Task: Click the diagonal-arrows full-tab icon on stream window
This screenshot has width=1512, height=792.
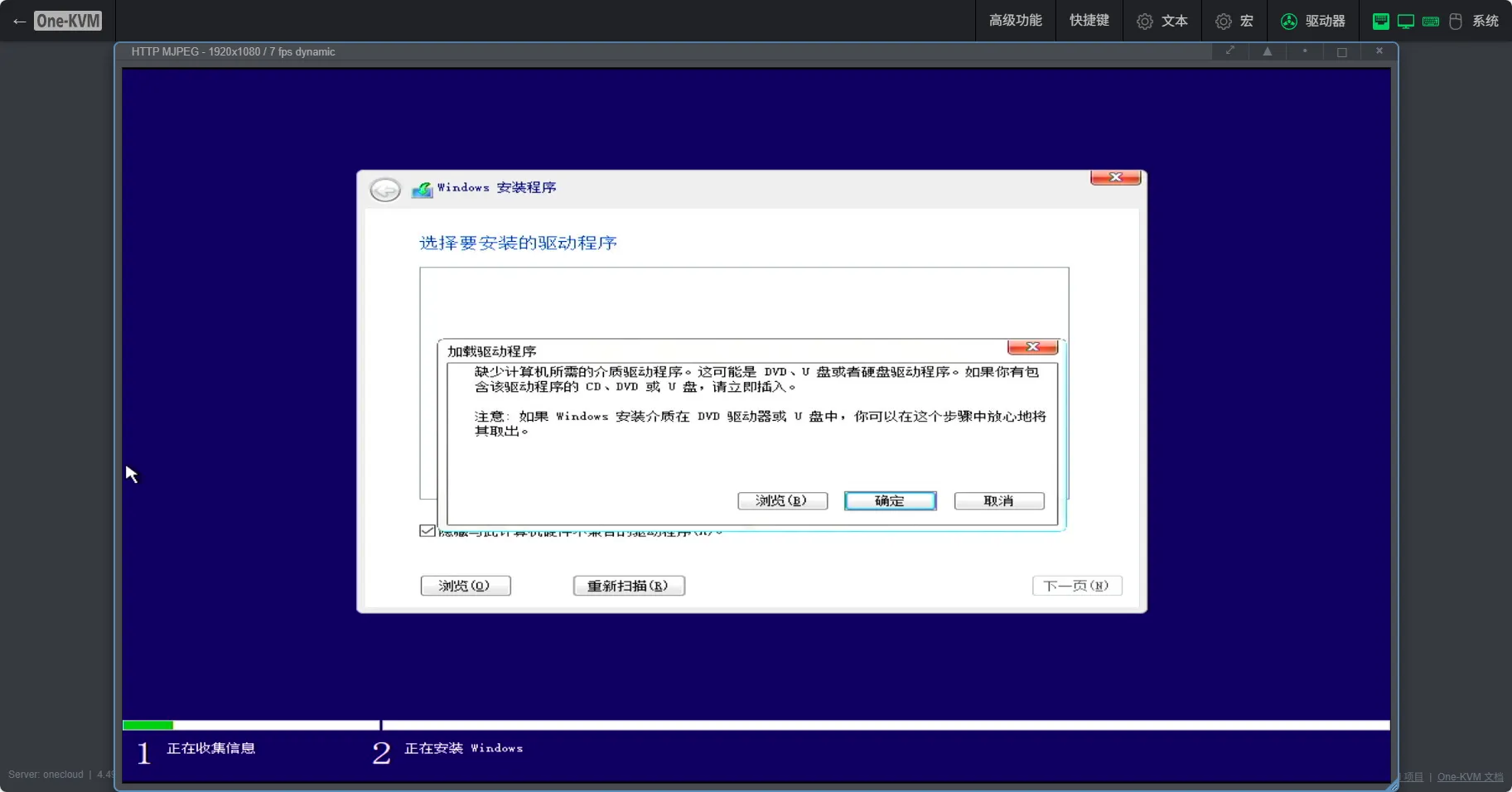Action: click(1230, 51)
